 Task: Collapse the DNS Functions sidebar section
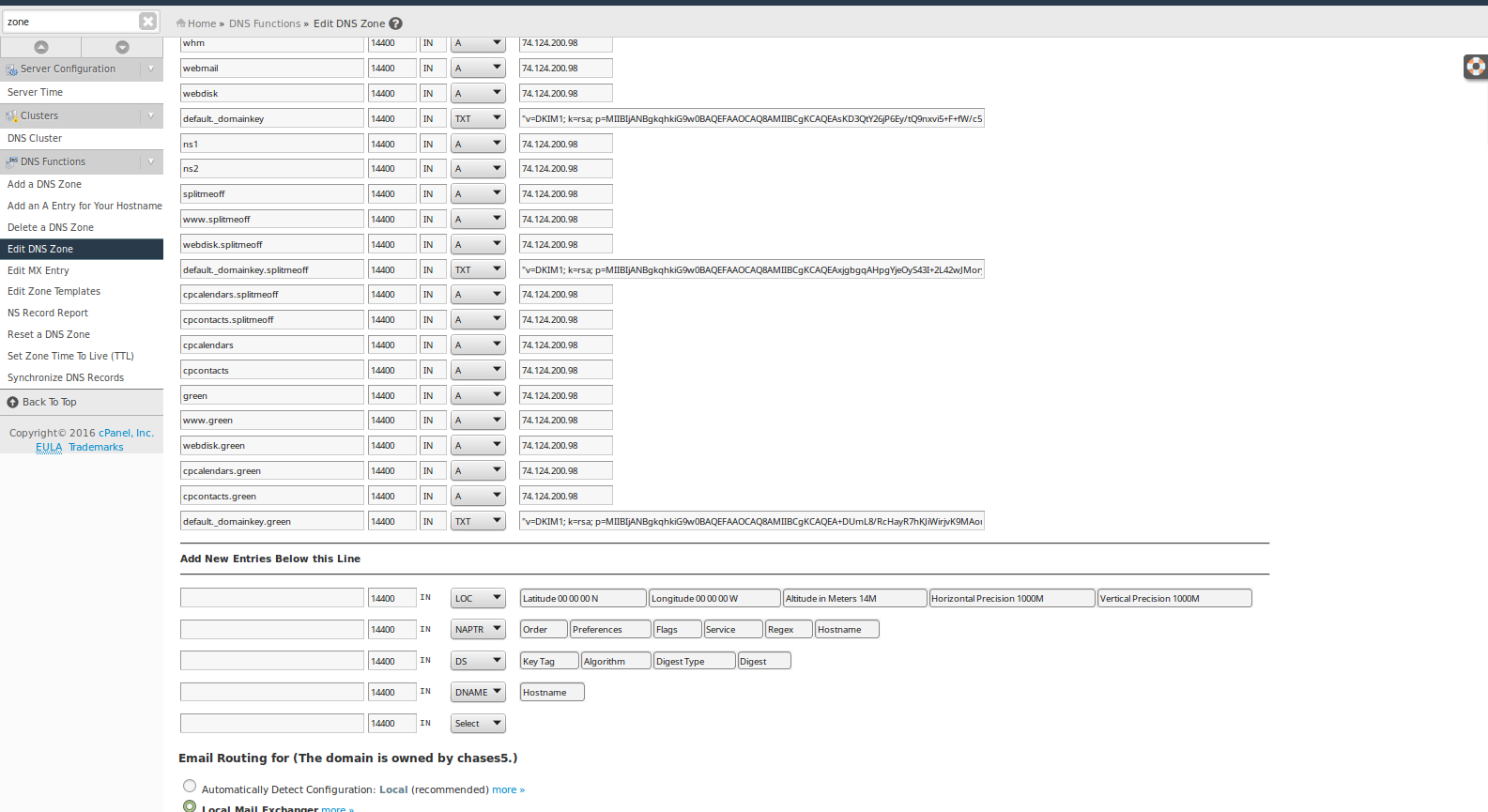[x=150, y=161]
